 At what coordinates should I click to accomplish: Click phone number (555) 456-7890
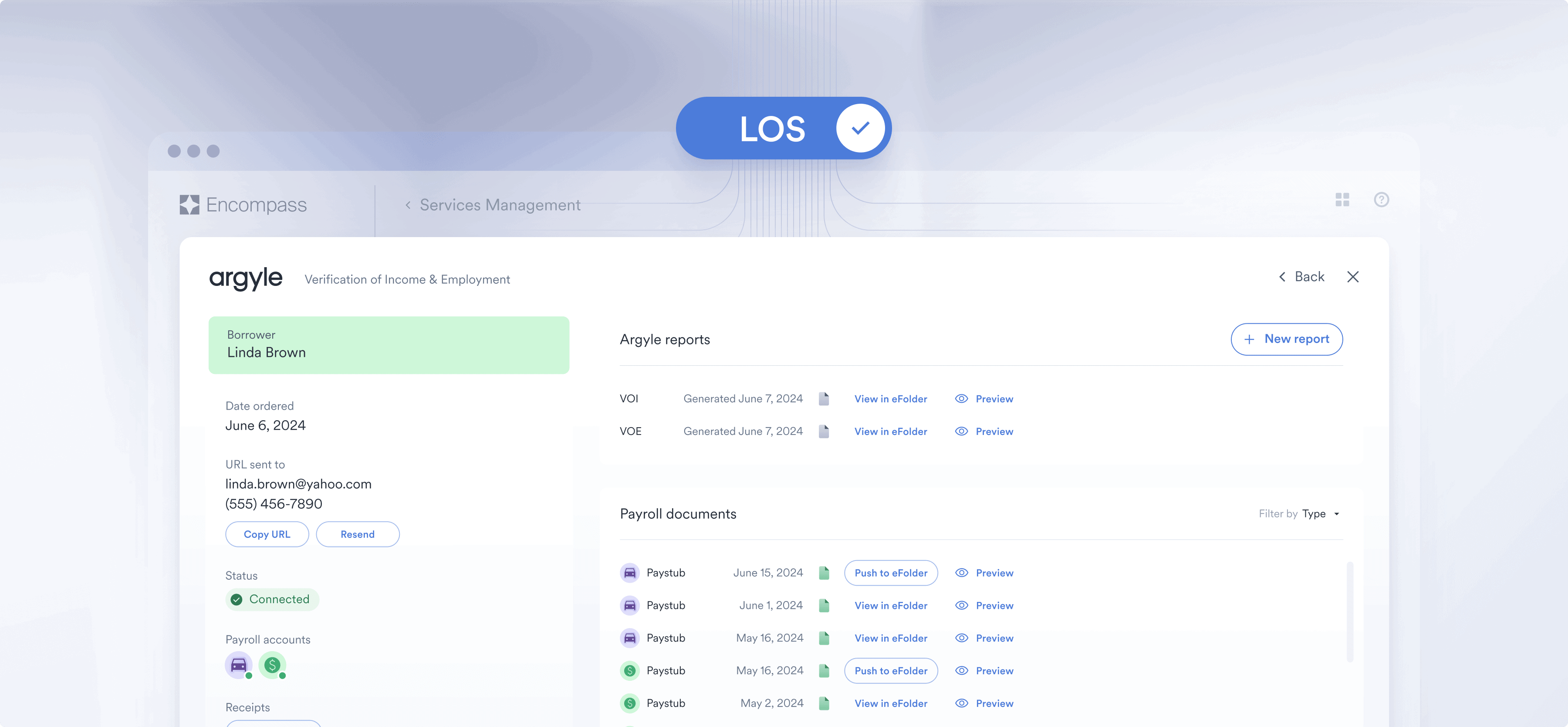pyautogui.click(x=273, y=504)
